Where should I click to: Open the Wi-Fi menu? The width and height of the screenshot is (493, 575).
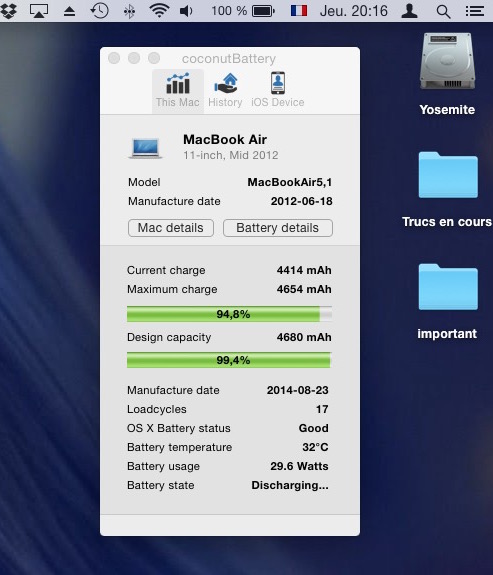159,11
